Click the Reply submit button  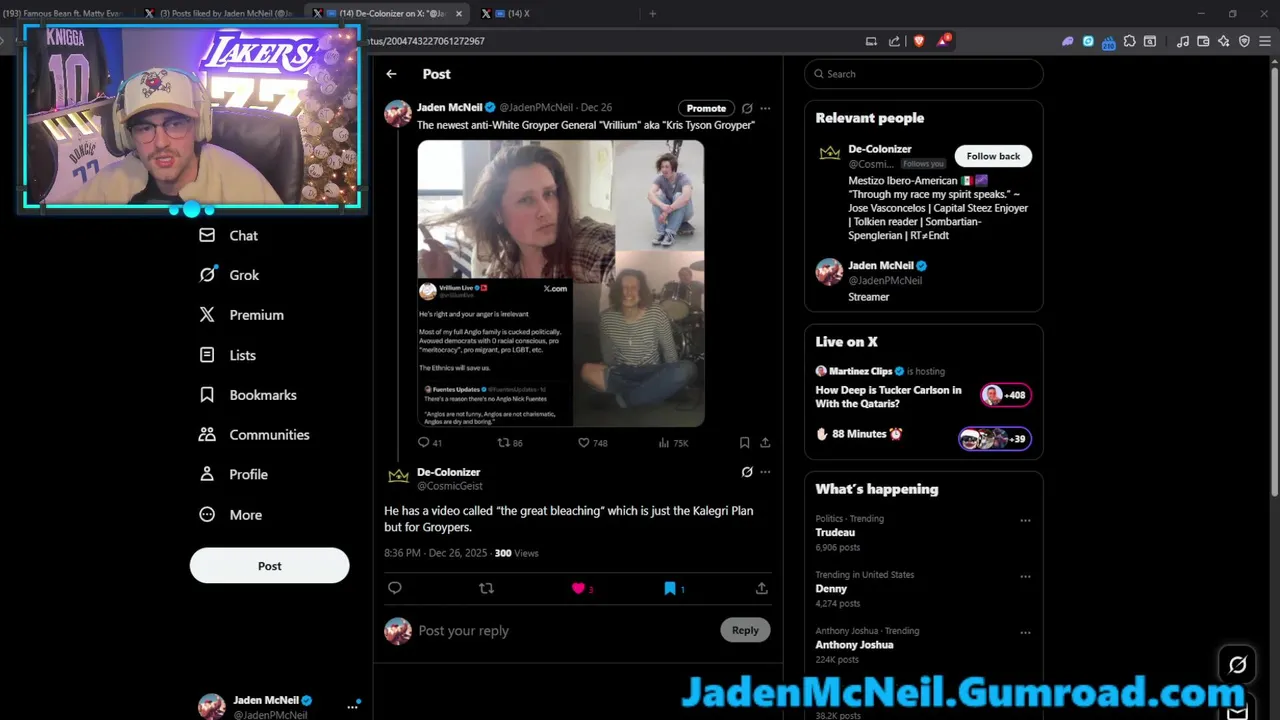coord(745,630)
